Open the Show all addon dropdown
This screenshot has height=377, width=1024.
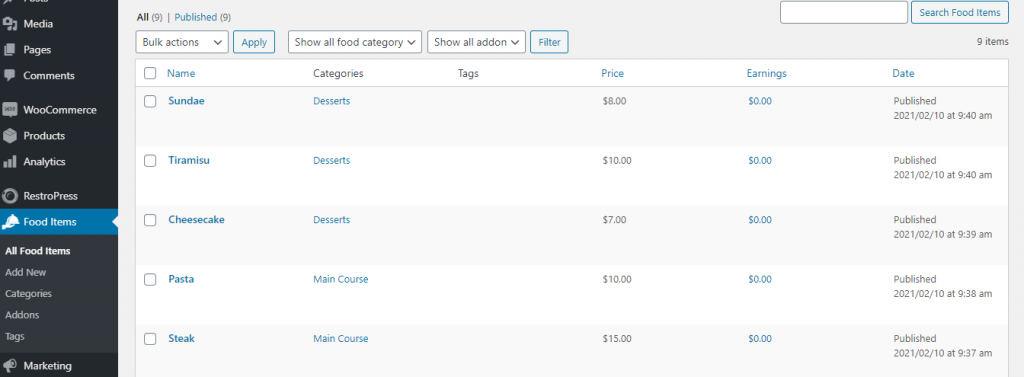pyautogui.click(x=476, y=42)
